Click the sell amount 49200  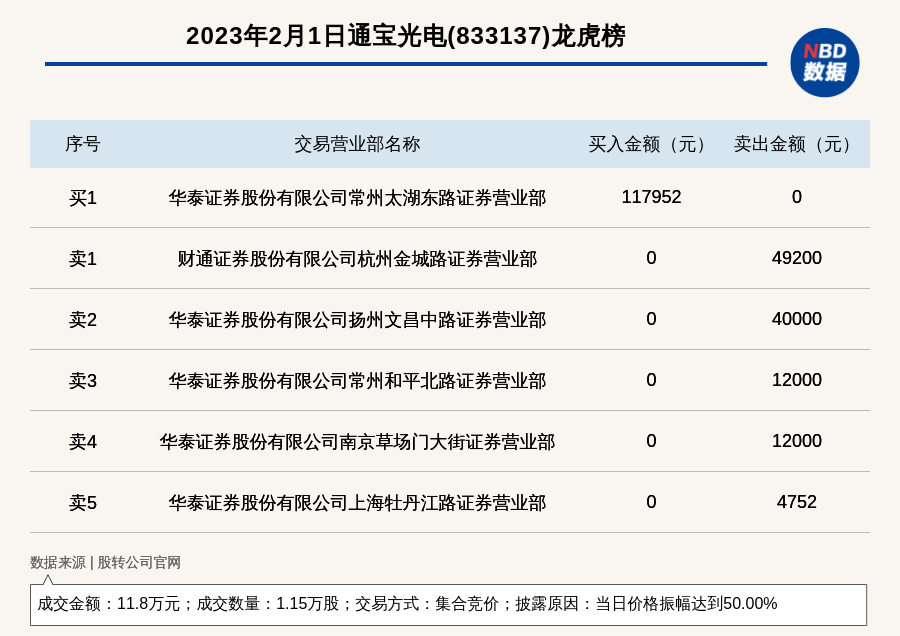[797, 258]
